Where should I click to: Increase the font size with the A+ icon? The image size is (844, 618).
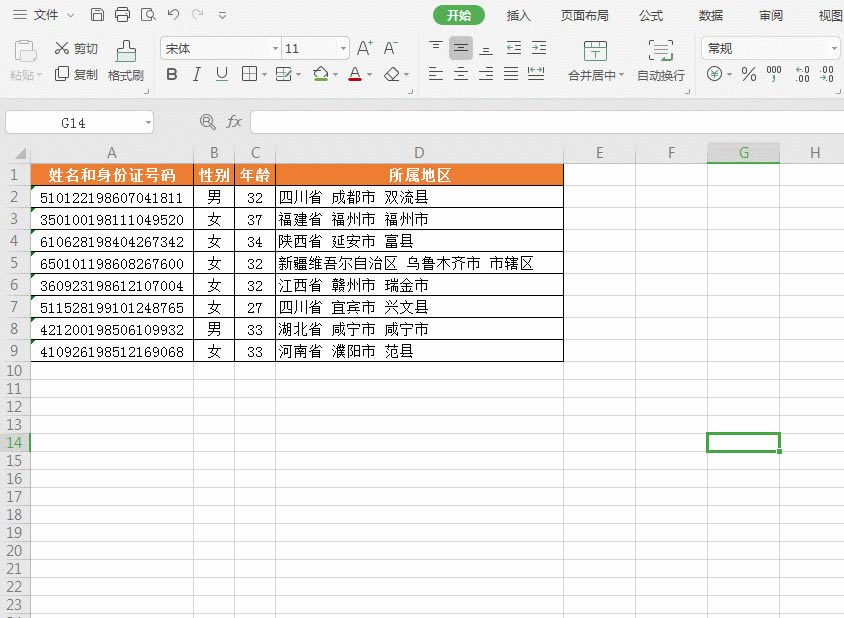pos(364,48)
